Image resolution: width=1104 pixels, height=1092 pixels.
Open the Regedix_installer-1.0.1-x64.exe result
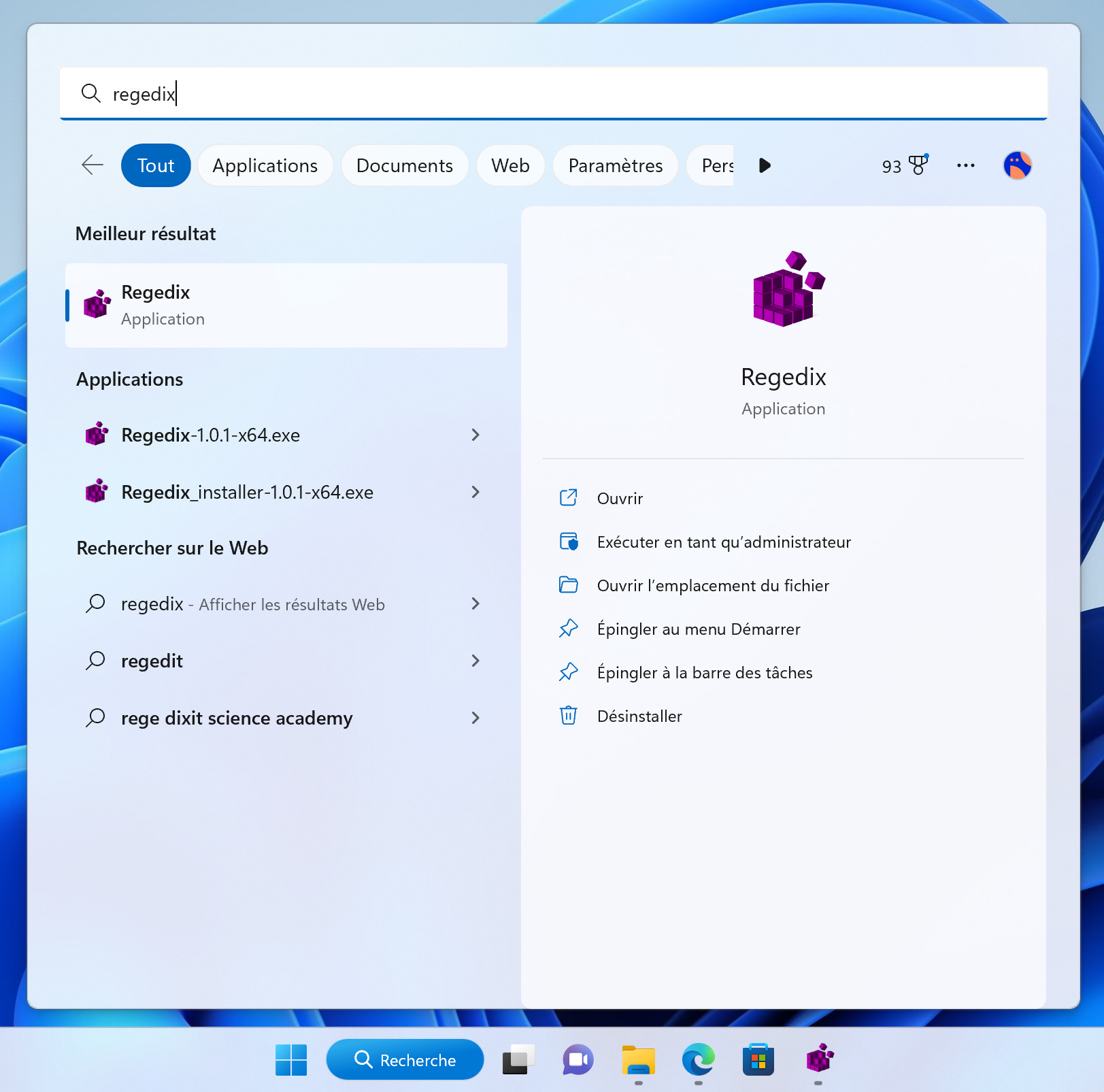click(x=286, y=492)
